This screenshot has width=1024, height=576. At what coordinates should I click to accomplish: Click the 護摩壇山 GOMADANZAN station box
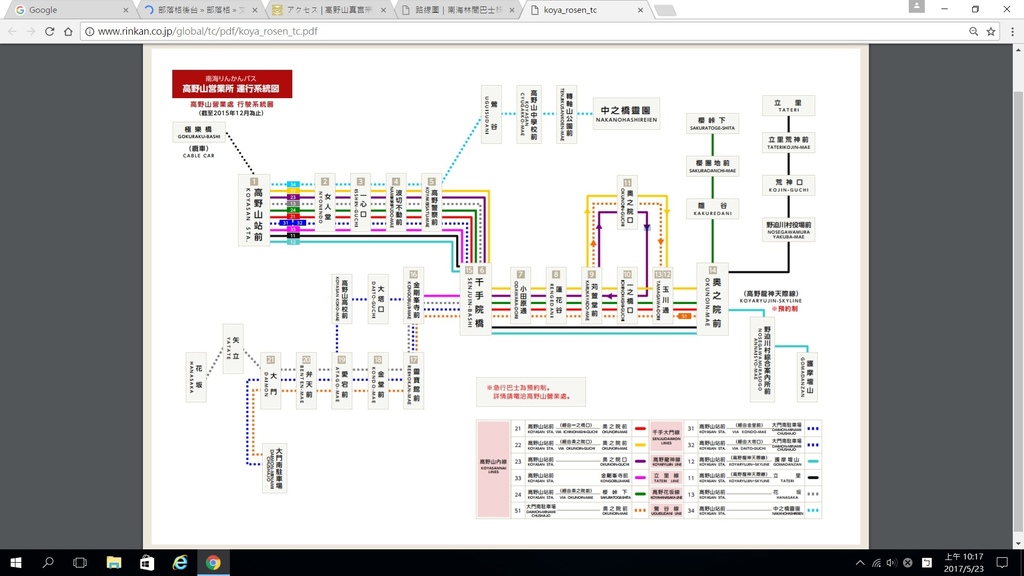[x=808, y=377]
